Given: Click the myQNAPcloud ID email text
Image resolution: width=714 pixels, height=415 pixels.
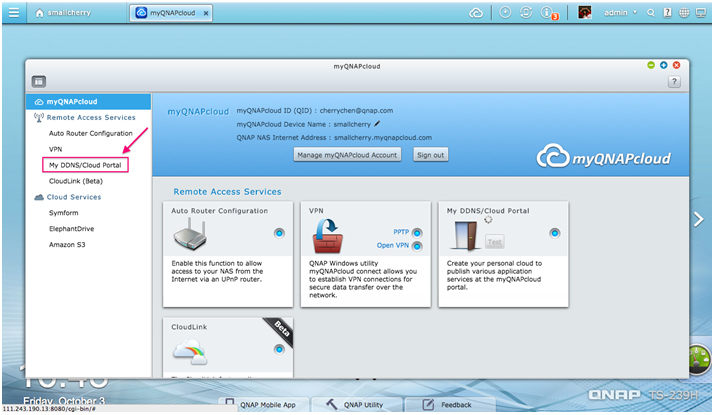Looking at the screenshot, I should (x=356, y=111).
